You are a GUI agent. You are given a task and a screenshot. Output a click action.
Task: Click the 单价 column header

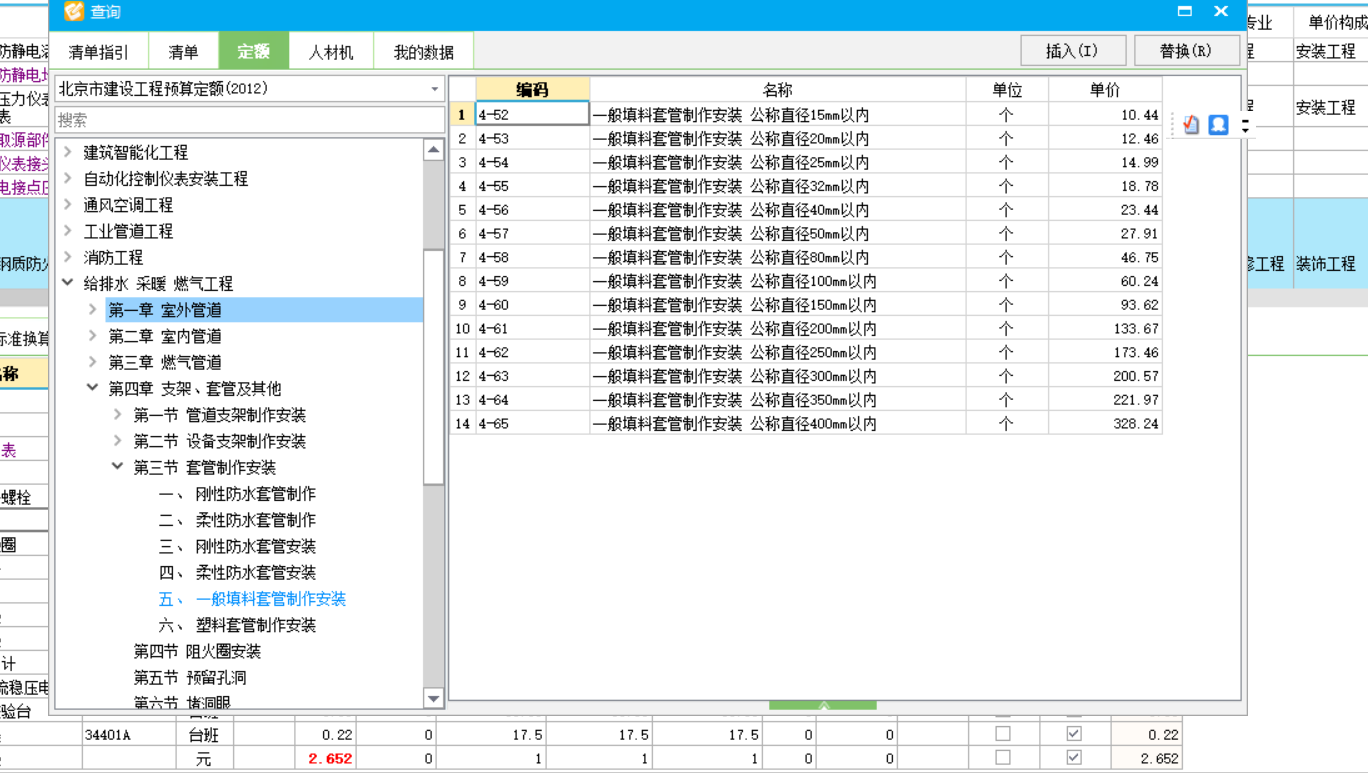[1105, 90]
